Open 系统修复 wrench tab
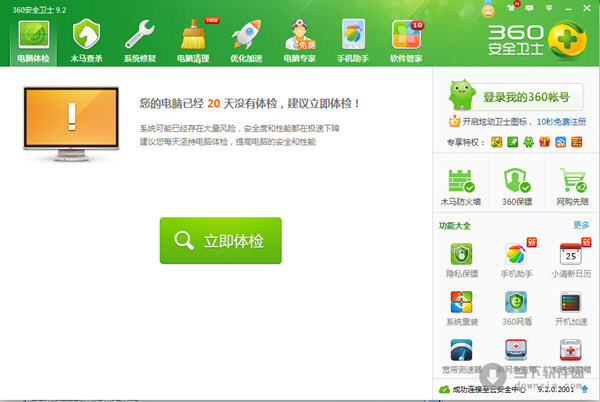Image resolution: width=600 pixels, height=402 pixels. point(140,41)
